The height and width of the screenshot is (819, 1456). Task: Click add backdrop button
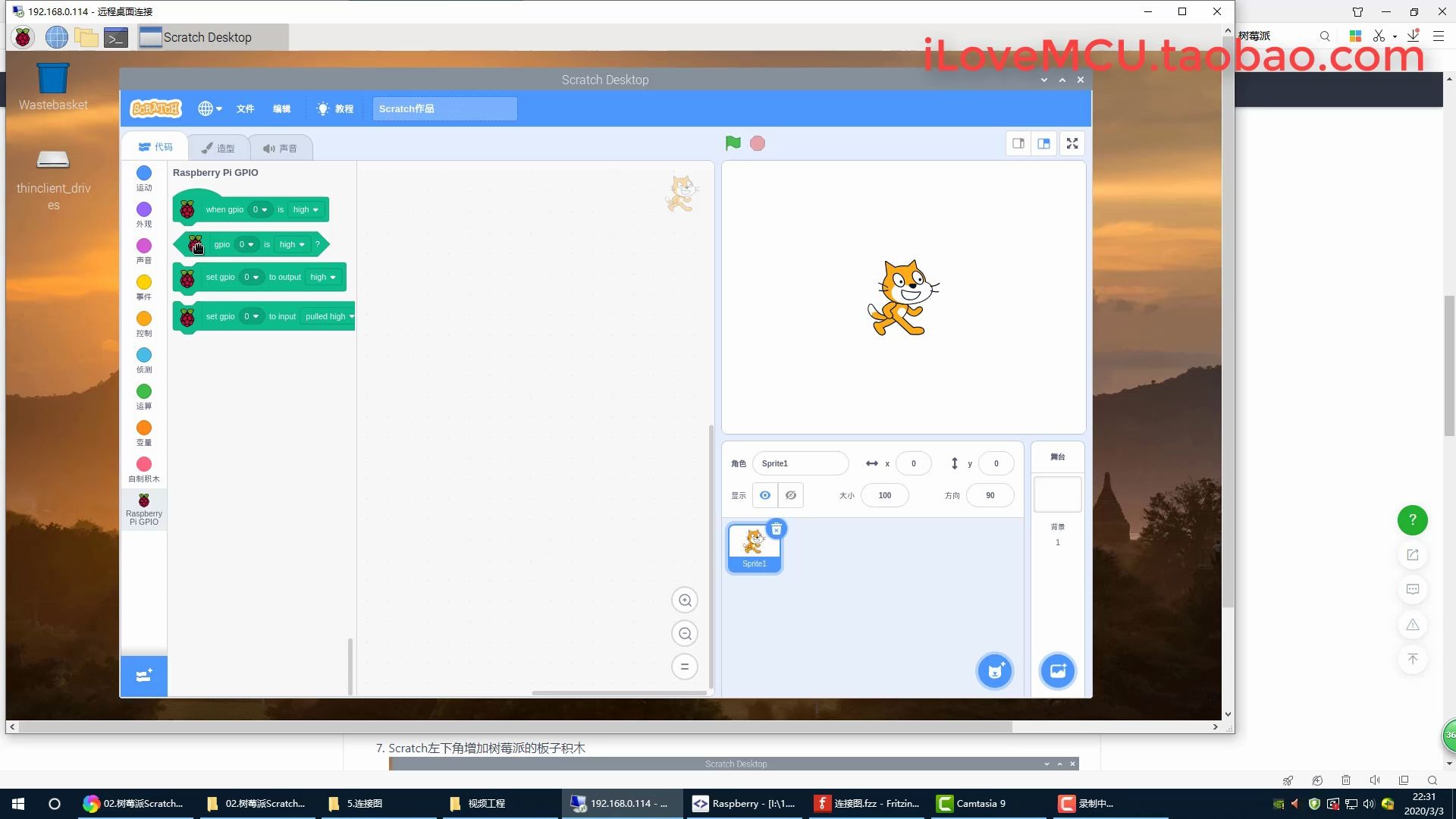click(x=1057, y=670)
